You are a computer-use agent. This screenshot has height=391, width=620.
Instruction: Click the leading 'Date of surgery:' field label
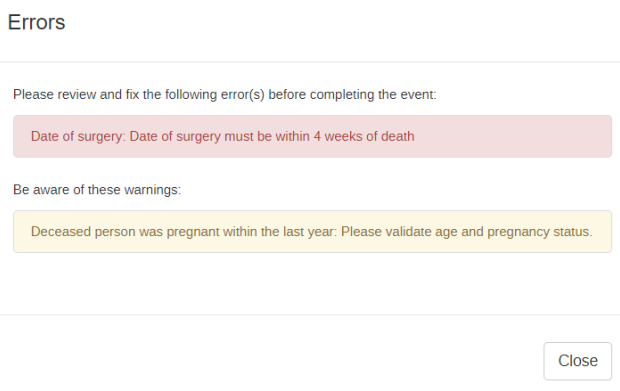[78, 136]
